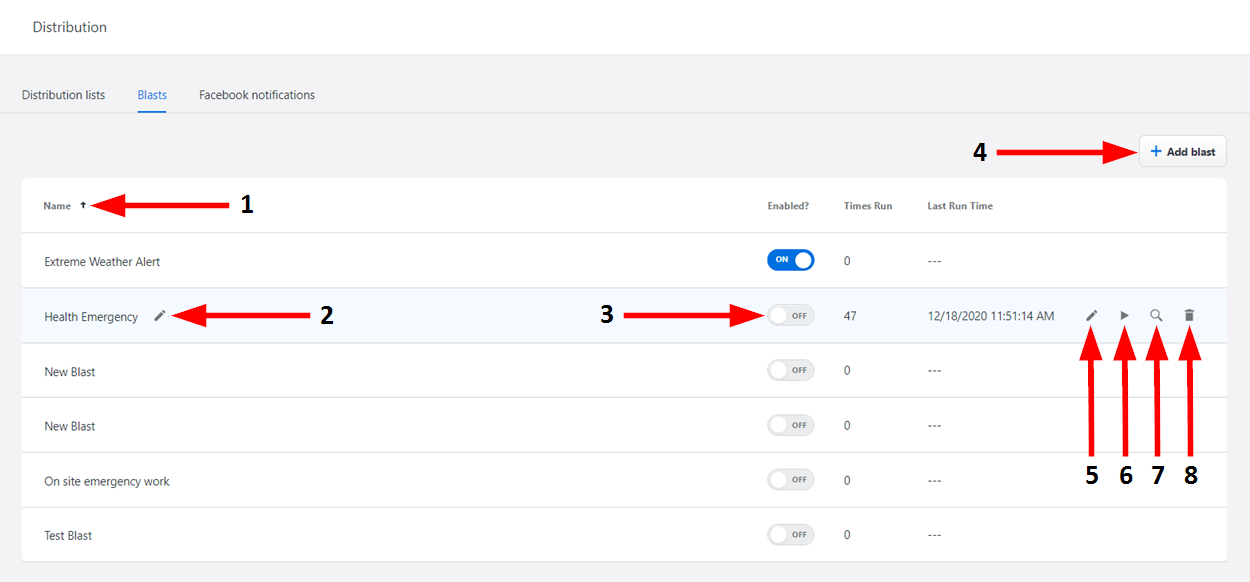
Task: Click the Add blast button
Action: pyautogui.click(x=1182, y=152)
